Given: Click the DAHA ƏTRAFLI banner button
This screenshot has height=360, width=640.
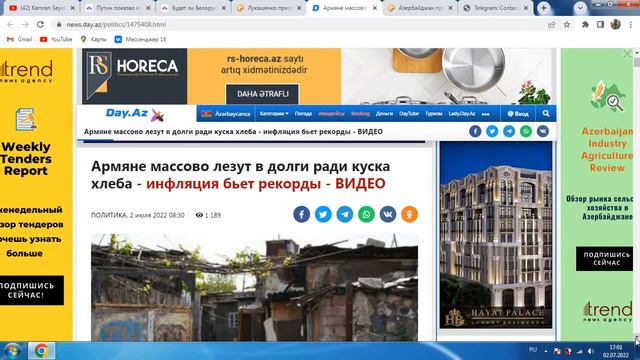Looking at the screenshot, I should pos(262,94).
